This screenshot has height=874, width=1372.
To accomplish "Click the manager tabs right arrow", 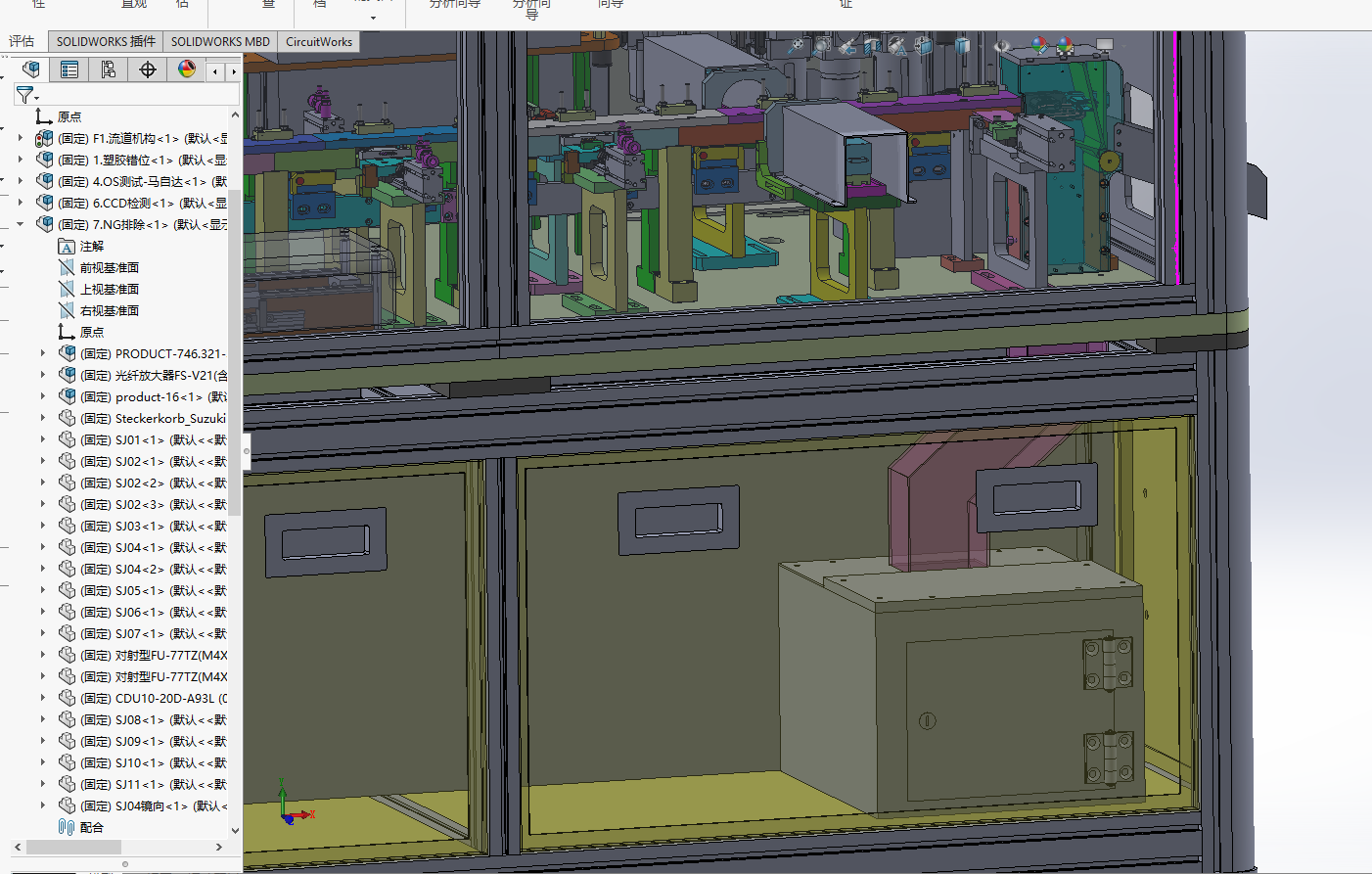I will pos(234,70).
